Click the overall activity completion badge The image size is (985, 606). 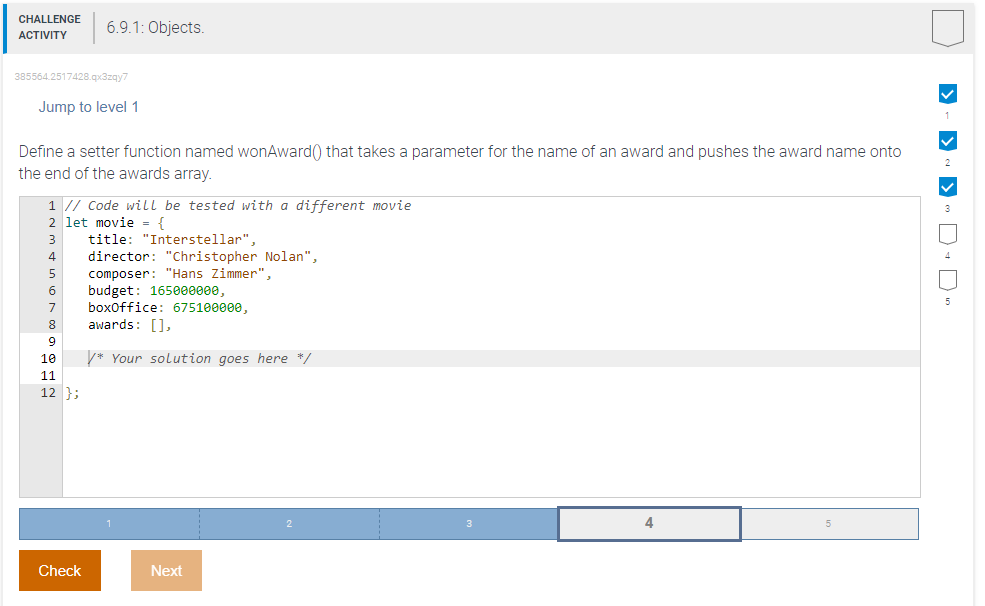click(x=946, y=27)
